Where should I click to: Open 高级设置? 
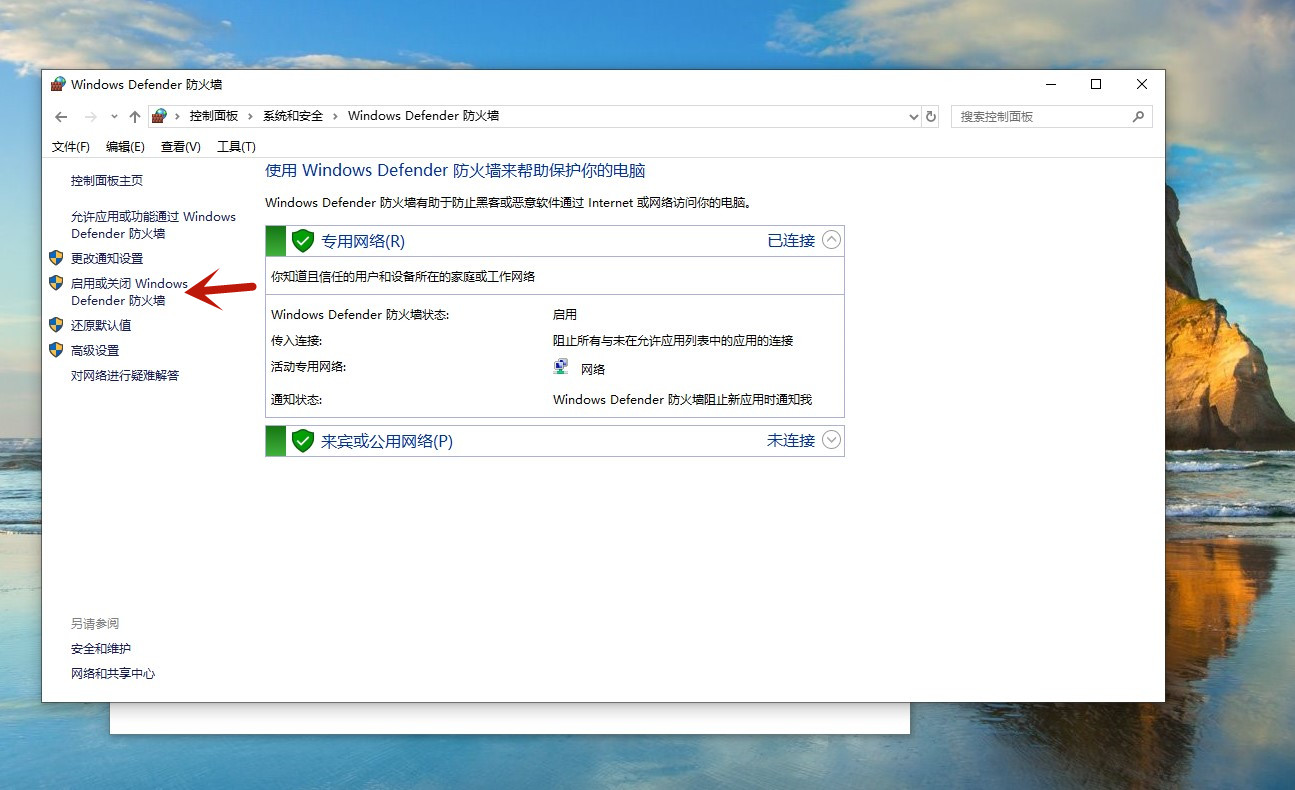[x=95, y=350]
